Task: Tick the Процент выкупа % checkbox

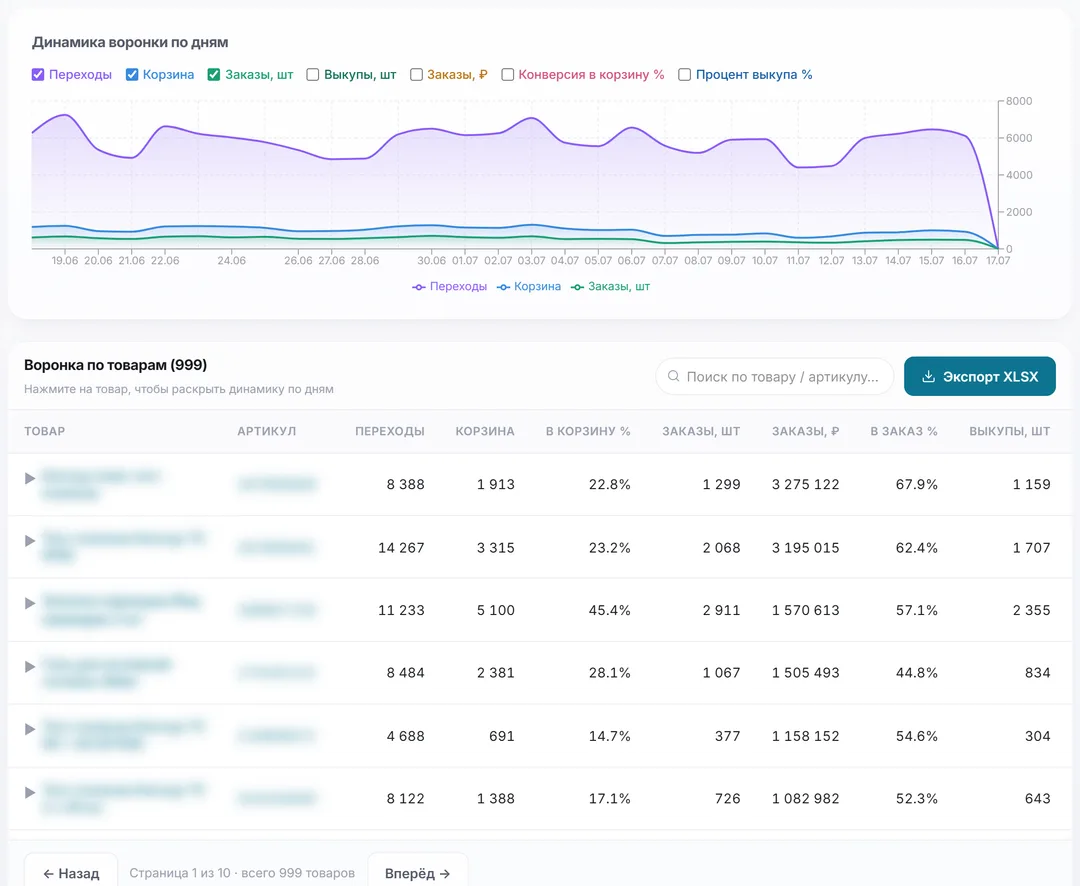Action: pos(684,74)
